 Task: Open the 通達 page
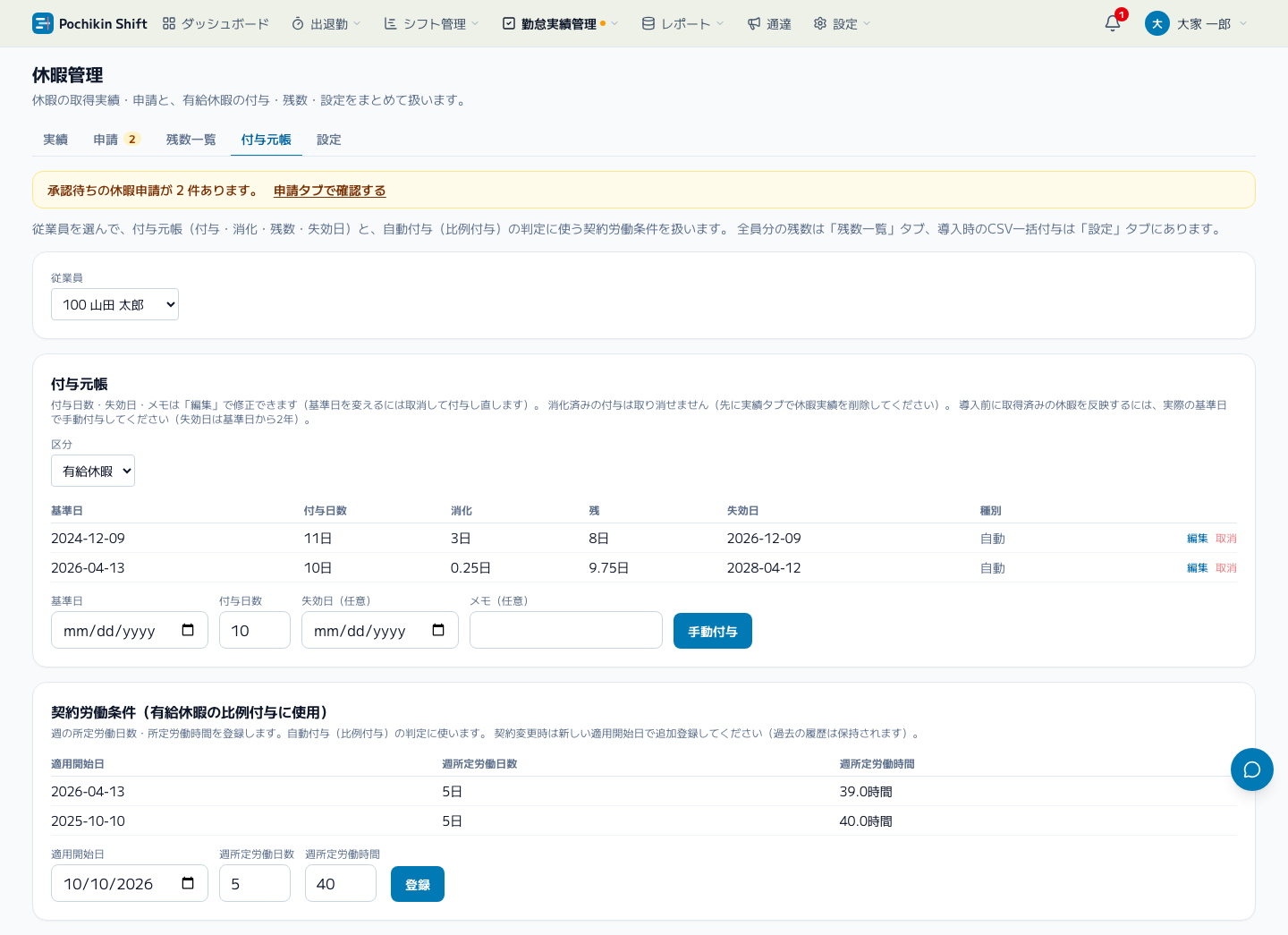coord(769,23)
